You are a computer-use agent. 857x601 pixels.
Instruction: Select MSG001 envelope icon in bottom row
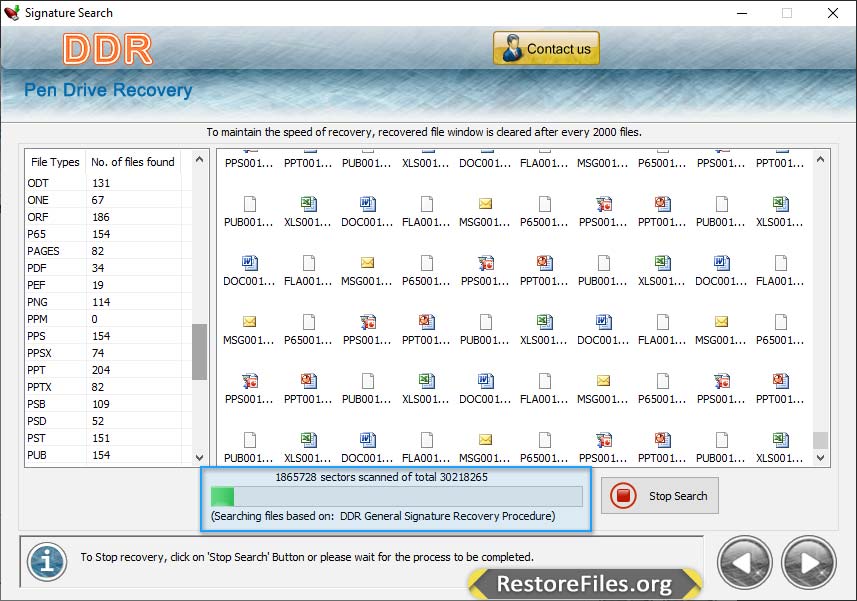485,440
